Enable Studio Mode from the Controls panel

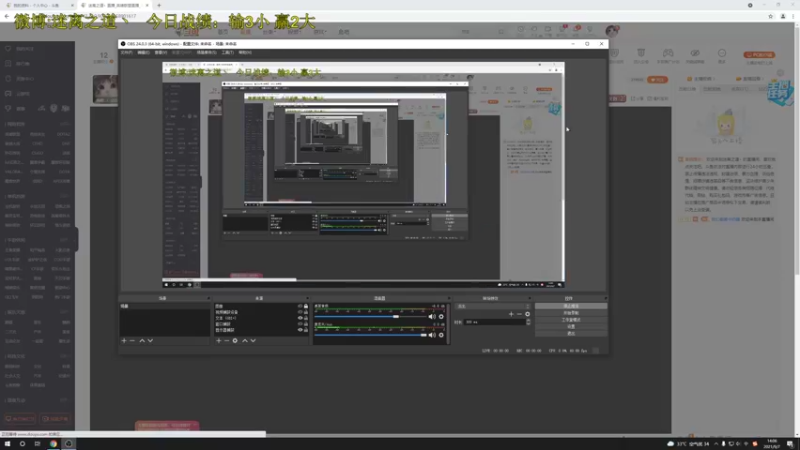[571, 320]
